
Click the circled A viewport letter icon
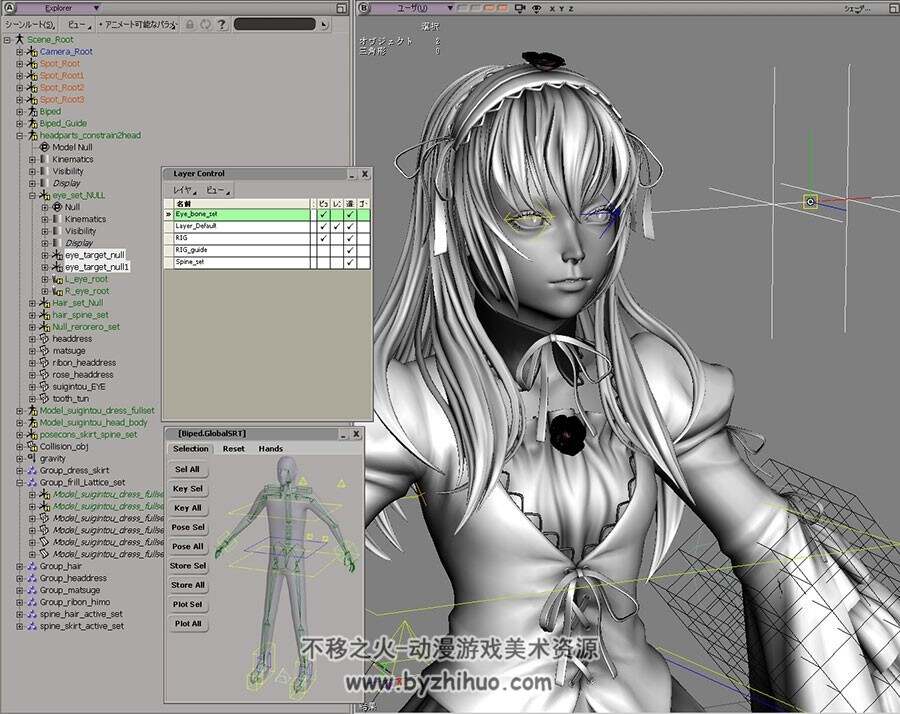click(9, 7)
